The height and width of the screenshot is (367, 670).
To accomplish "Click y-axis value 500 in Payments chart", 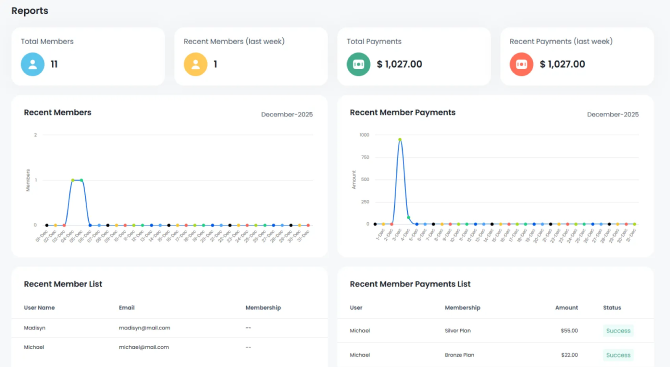I will 365,179.
